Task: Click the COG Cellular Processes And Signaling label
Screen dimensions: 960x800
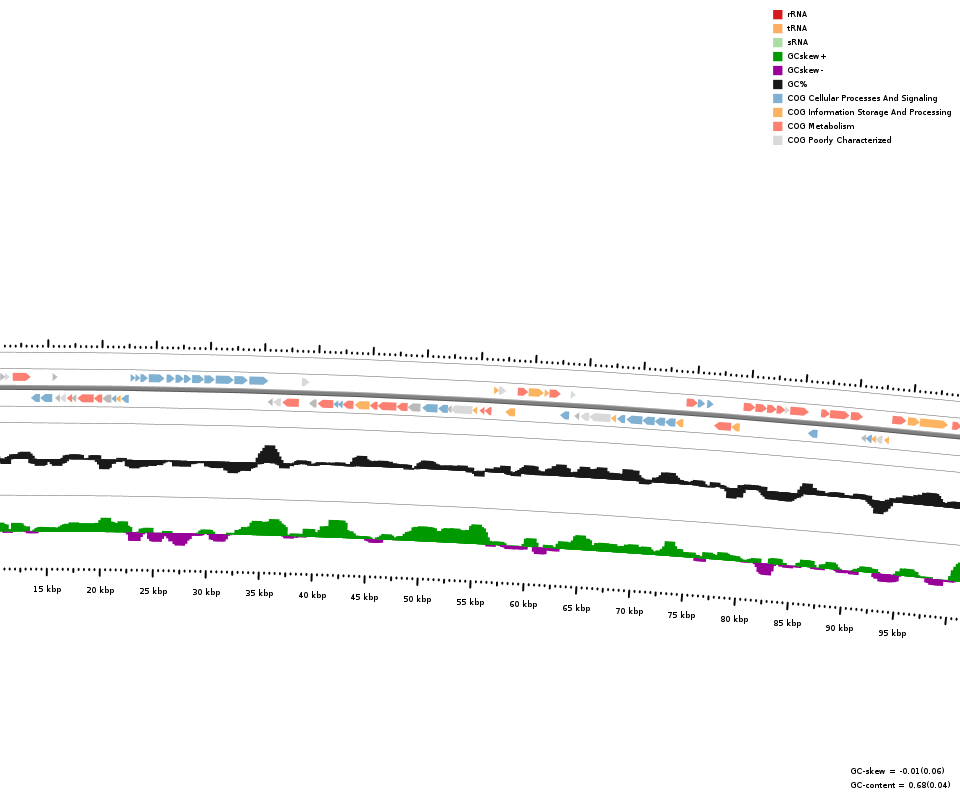Action: click(862, 98)
